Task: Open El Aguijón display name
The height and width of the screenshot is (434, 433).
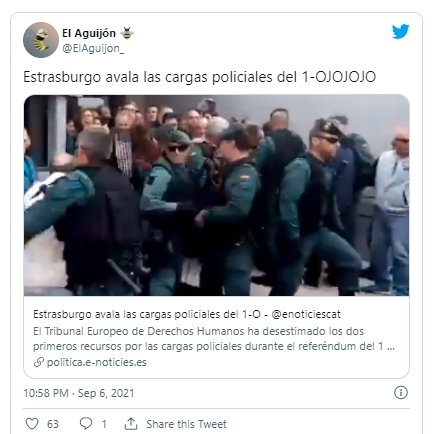Action: (89, 33)
